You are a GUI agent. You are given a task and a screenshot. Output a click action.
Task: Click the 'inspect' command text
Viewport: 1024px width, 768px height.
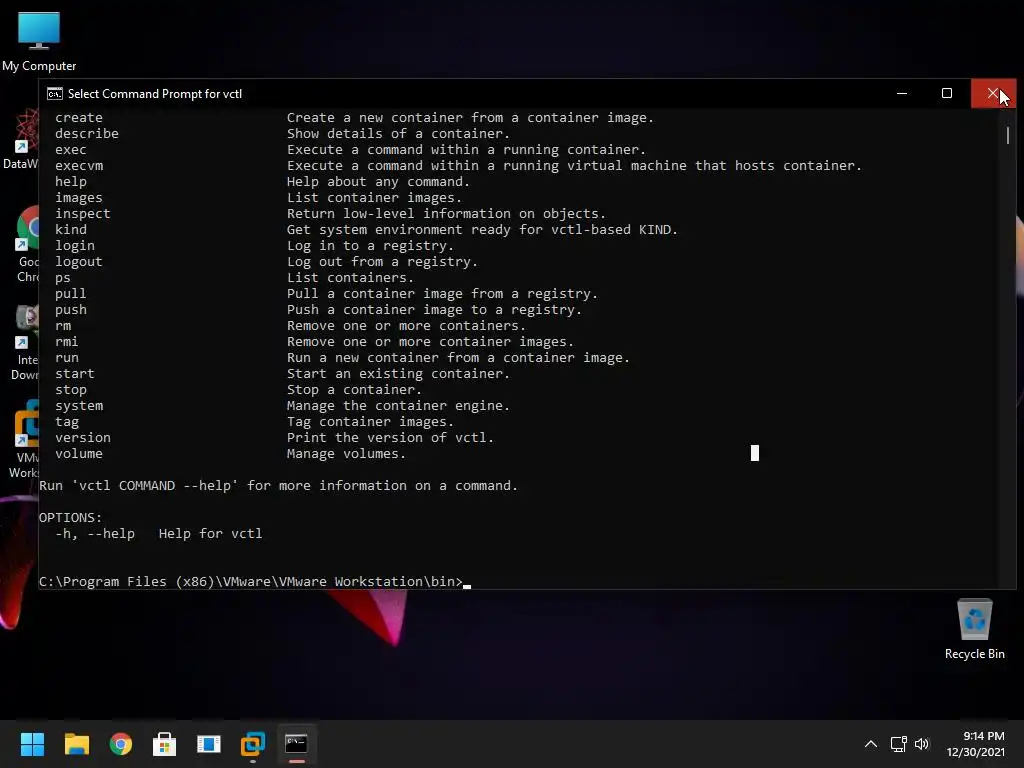point(83,214)
